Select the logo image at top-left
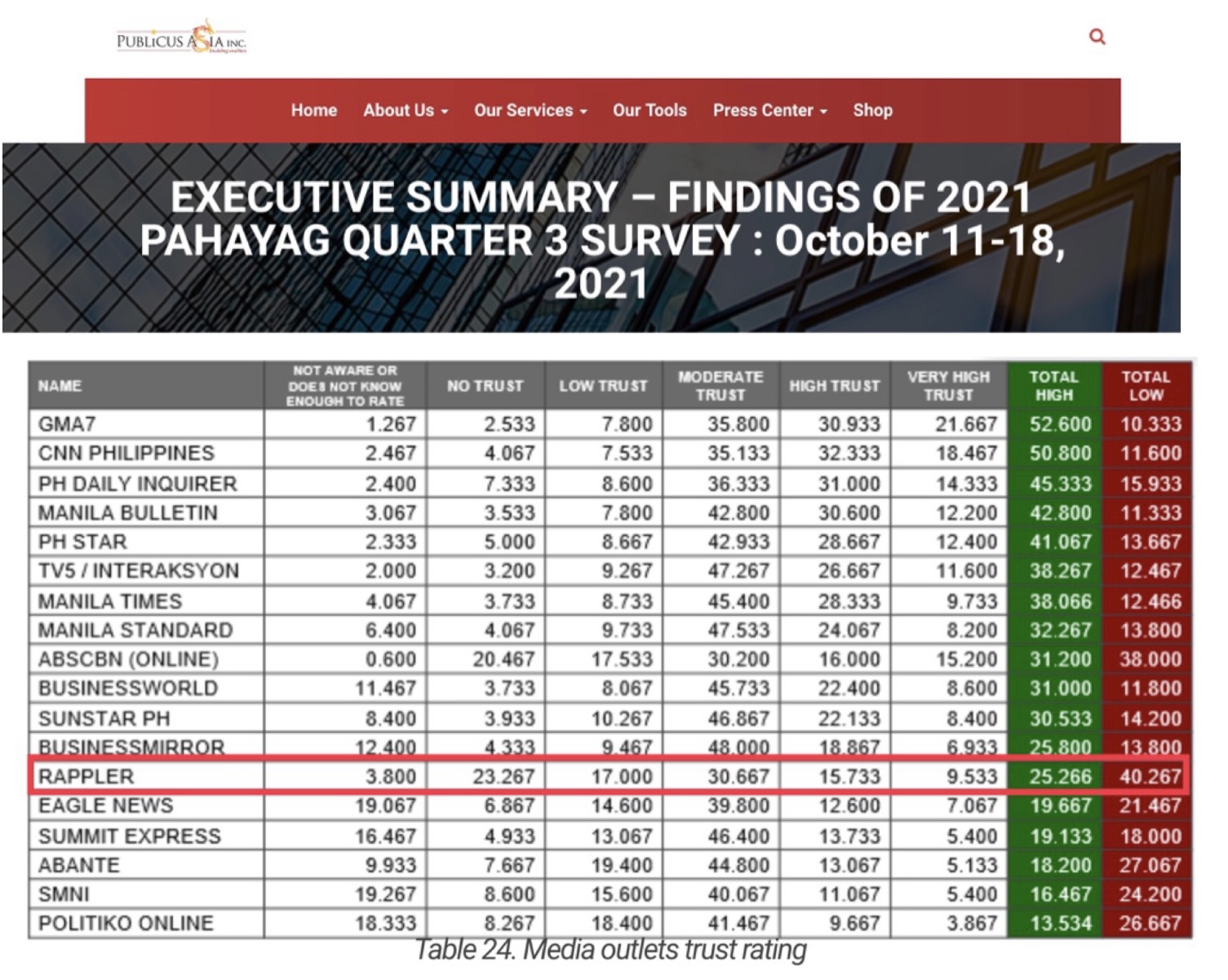Viewport: 1228px width, 980px height. point(181,37)
